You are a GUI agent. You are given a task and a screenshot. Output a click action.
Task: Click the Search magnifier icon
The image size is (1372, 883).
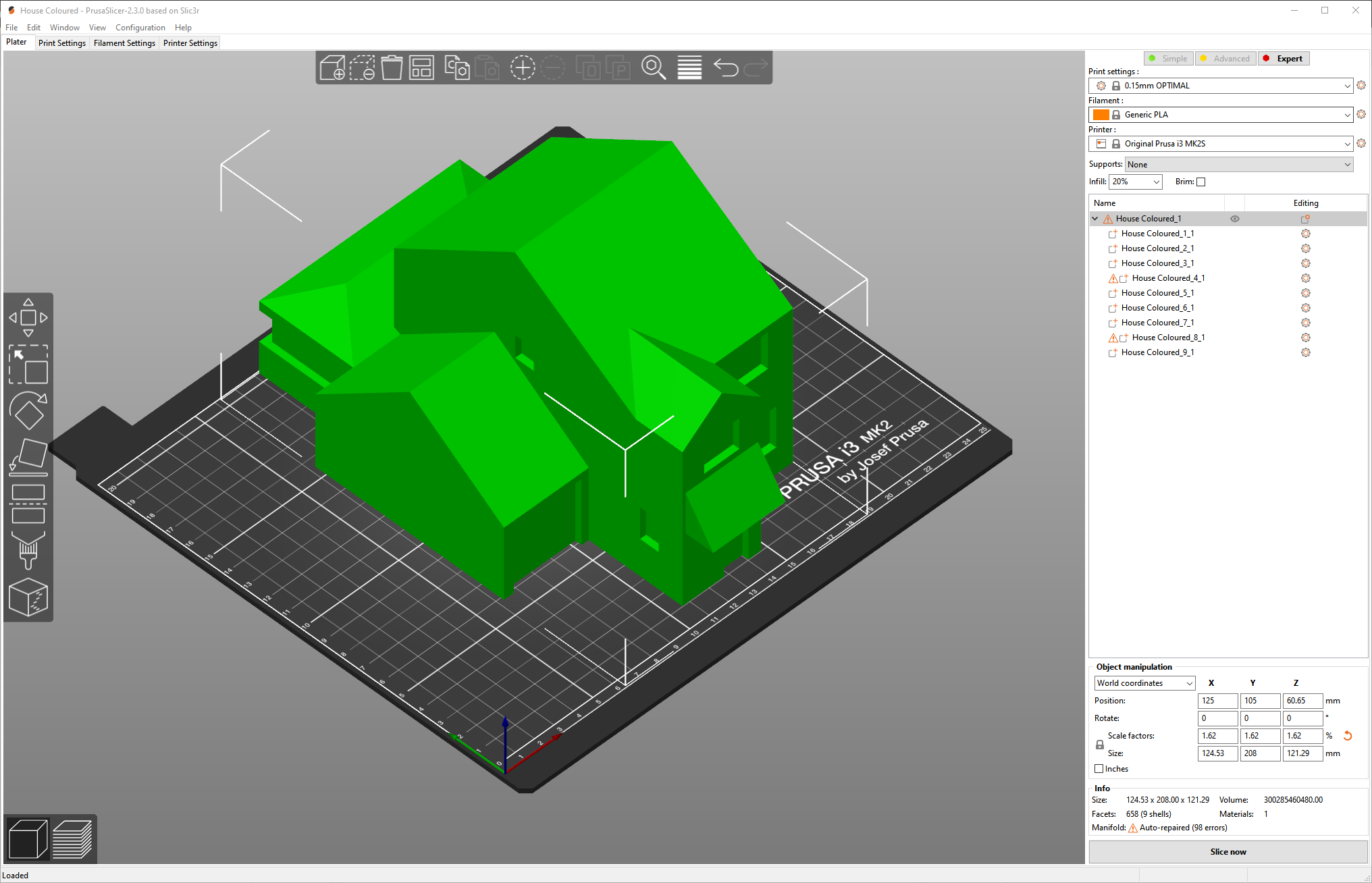(654, 68)
